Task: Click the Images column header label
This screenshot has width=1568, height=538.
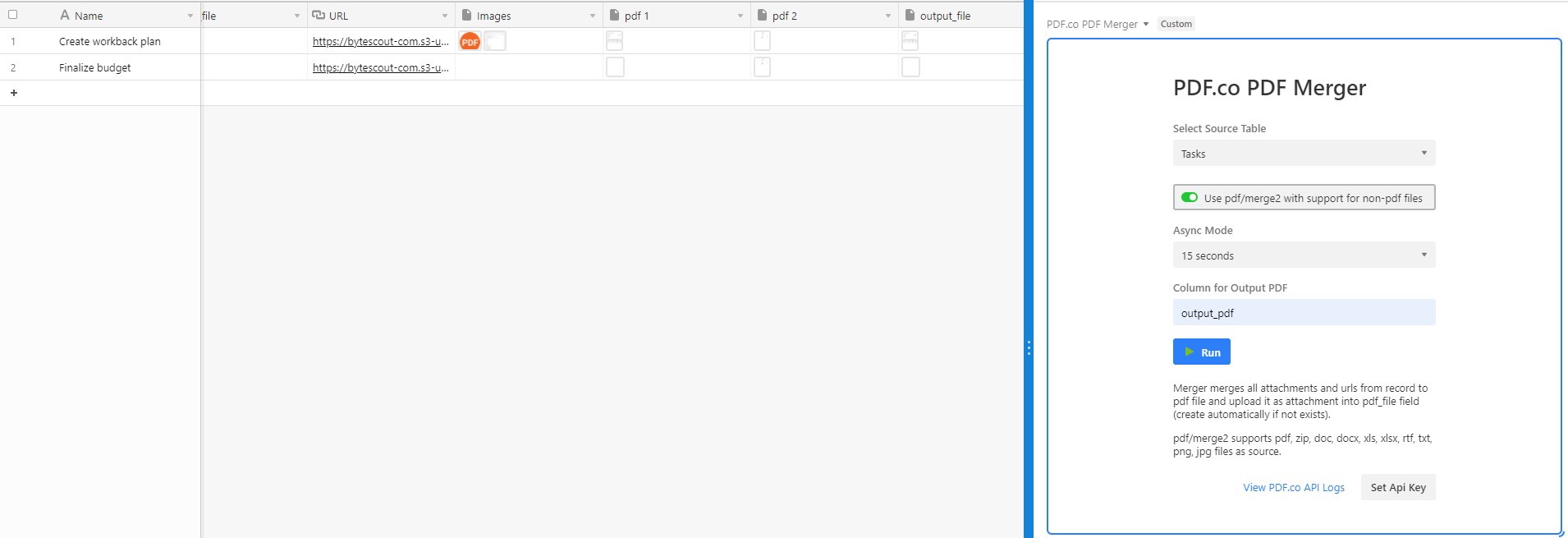Action: 493,16
